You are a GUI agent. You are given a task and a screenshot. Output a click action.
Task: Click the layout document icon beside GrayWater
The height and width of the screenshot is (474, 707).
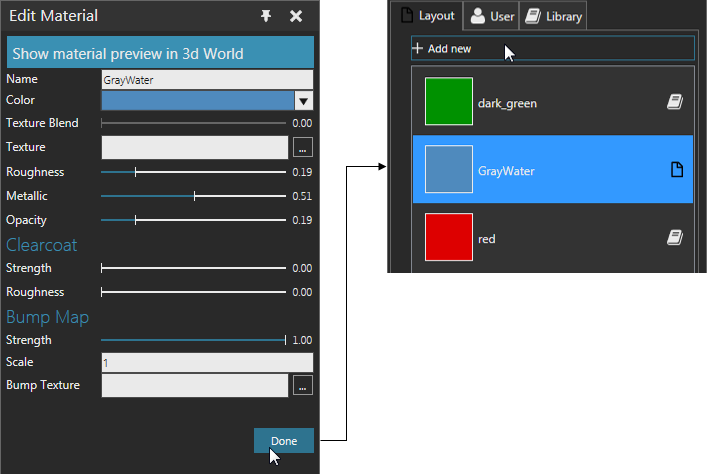(675, 170)
